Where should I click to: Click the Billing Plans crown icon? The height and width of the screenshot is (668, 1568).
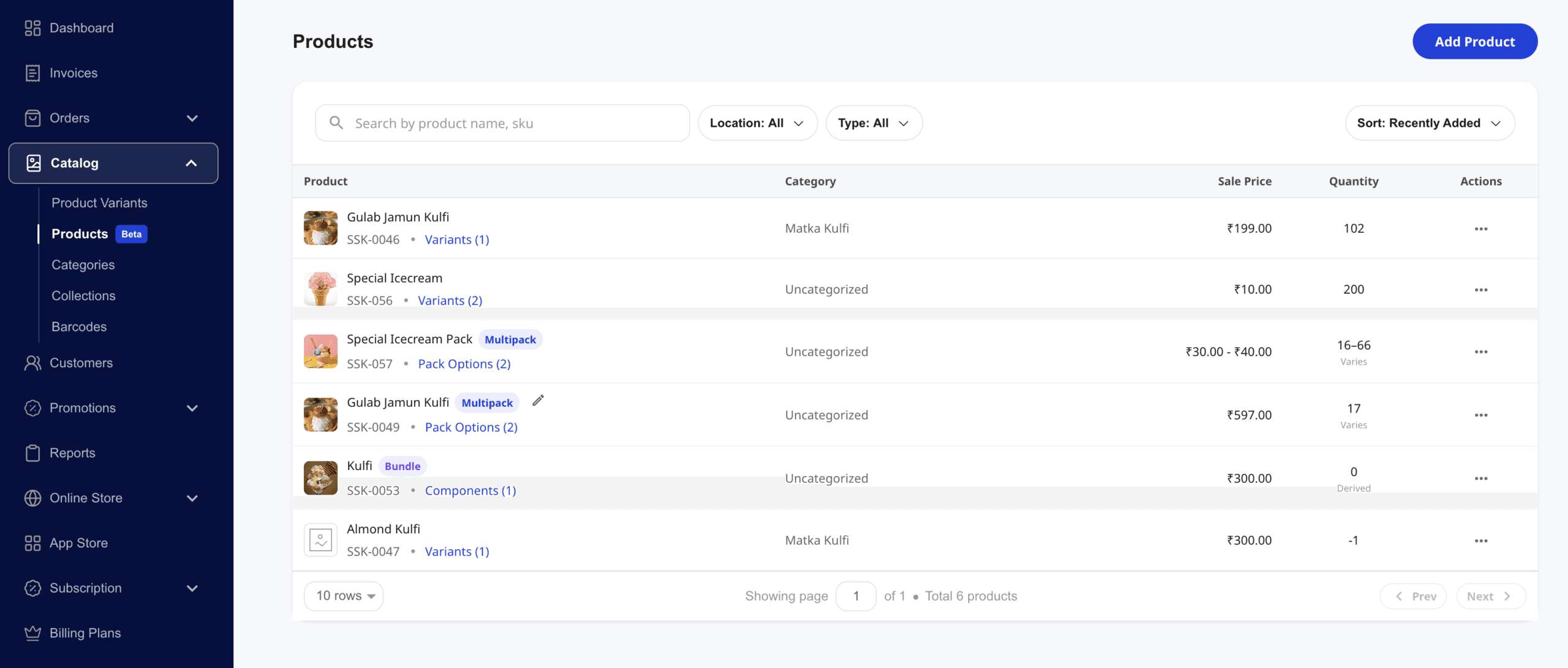click(32, 633)
